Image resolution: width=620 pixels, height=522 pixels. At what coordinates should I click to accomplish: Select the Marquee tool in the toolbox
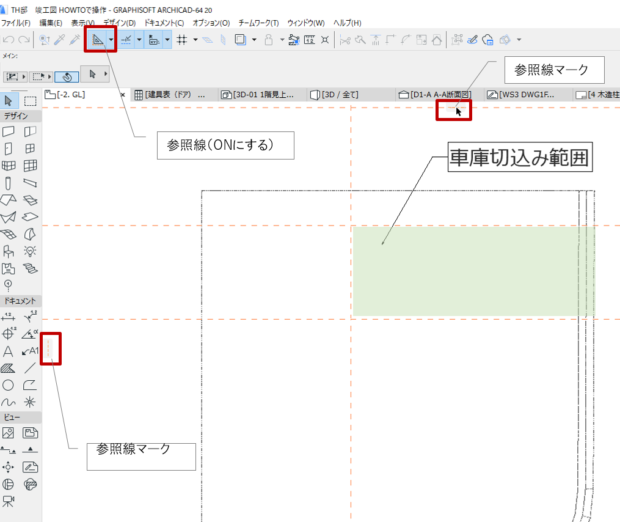click(x=30, y=101)
